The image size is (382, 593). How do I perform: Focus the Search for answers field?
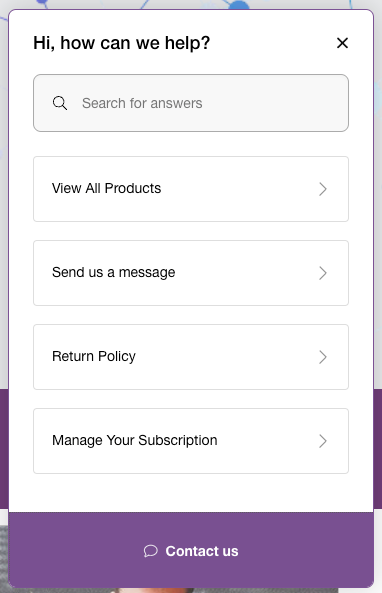click(191, 103)
